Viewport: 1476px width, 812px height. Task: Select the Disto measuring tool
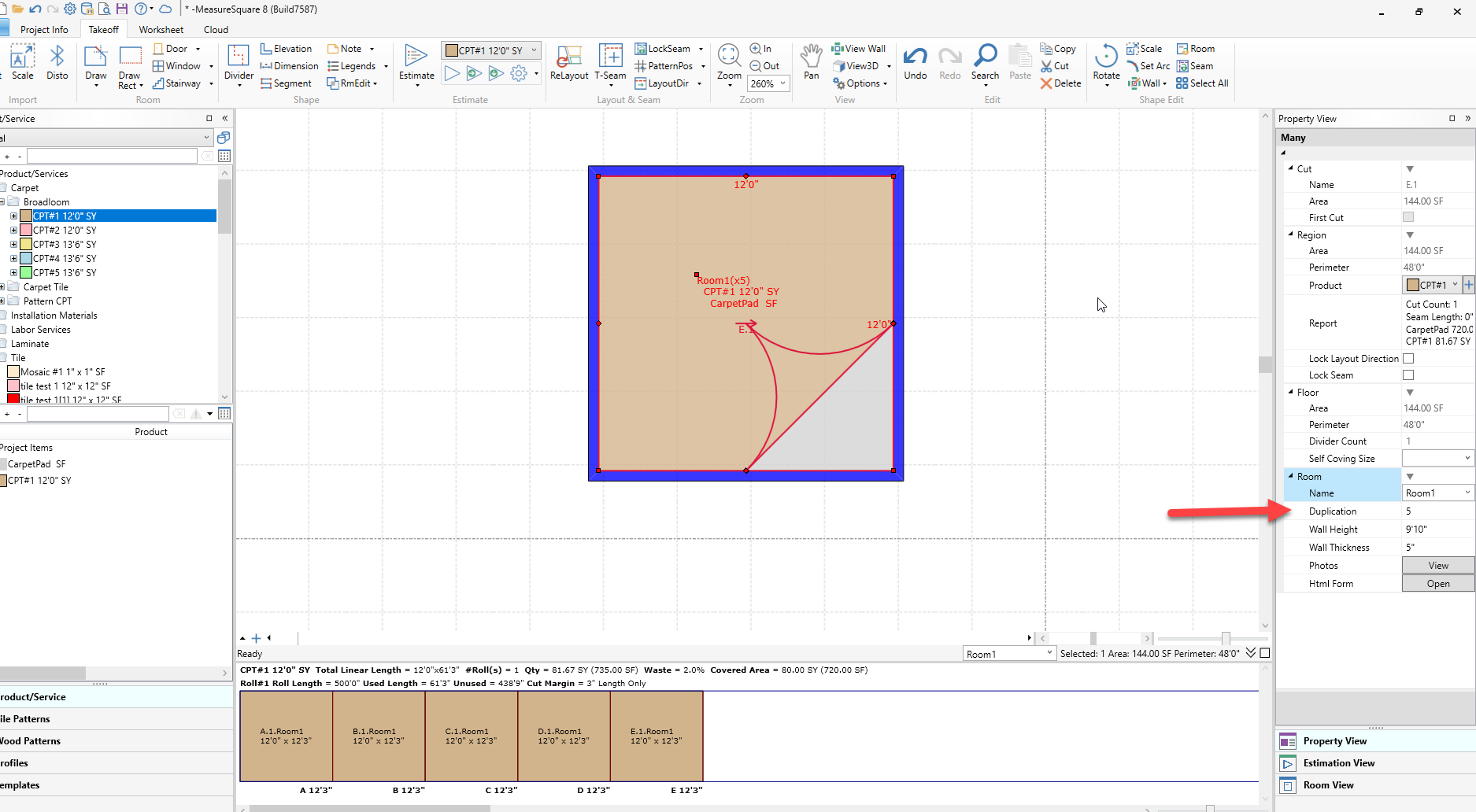57,62
